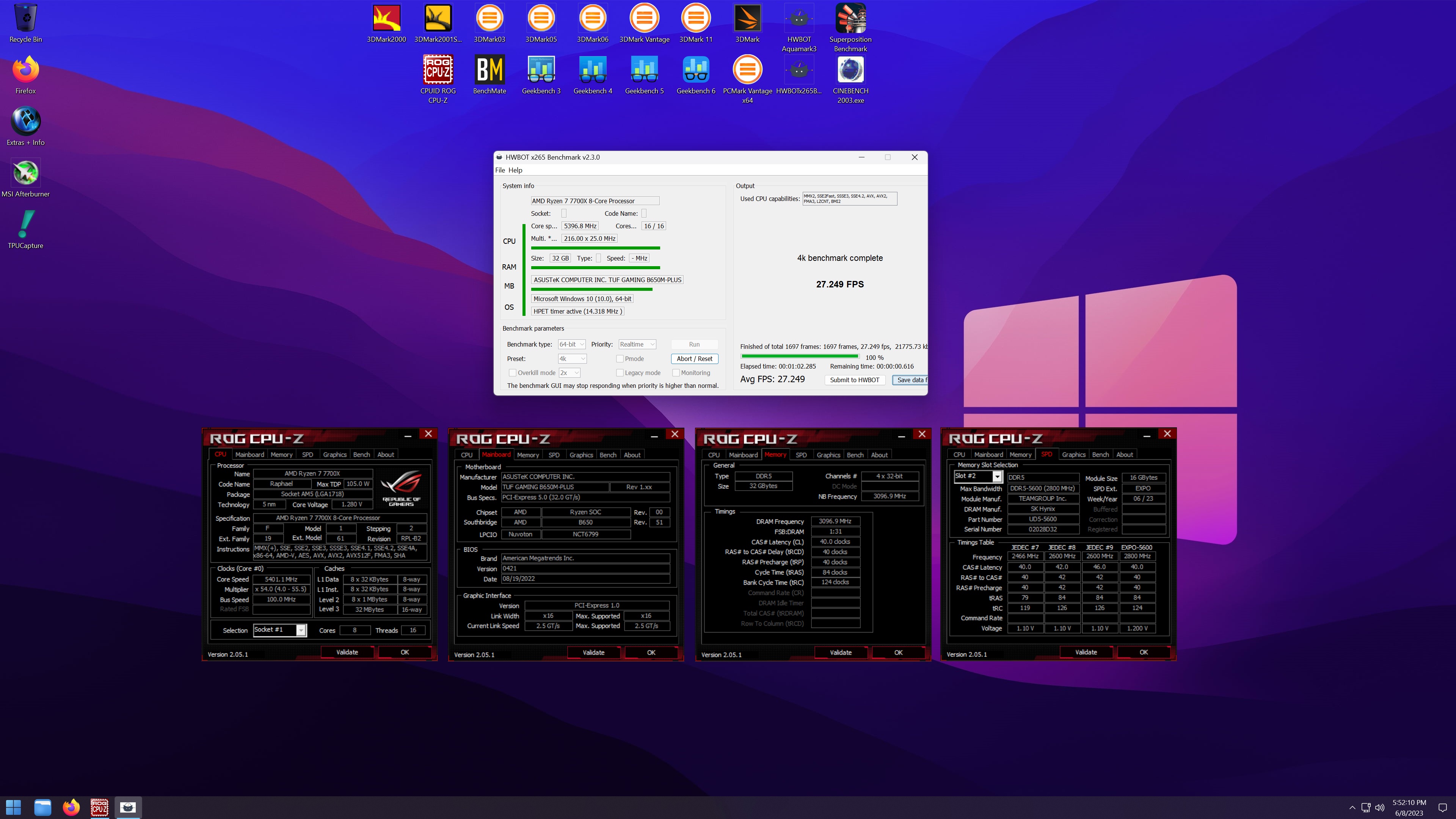The height and width of the screenshot is (819, 1456).
Task: Launch 3DMark05 from desktop
Action: pyautogui.click(x=541, y=24)
